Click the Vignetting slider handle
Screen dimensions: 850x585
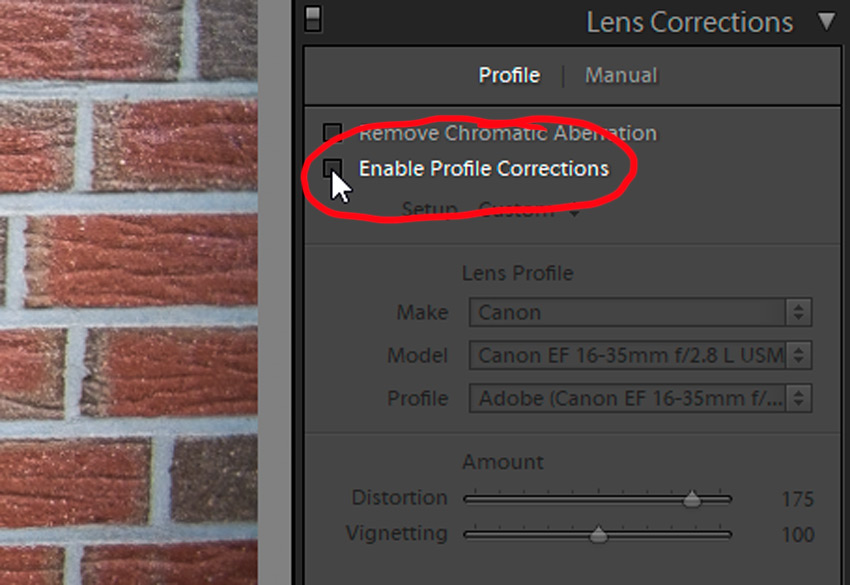(598, 535)
